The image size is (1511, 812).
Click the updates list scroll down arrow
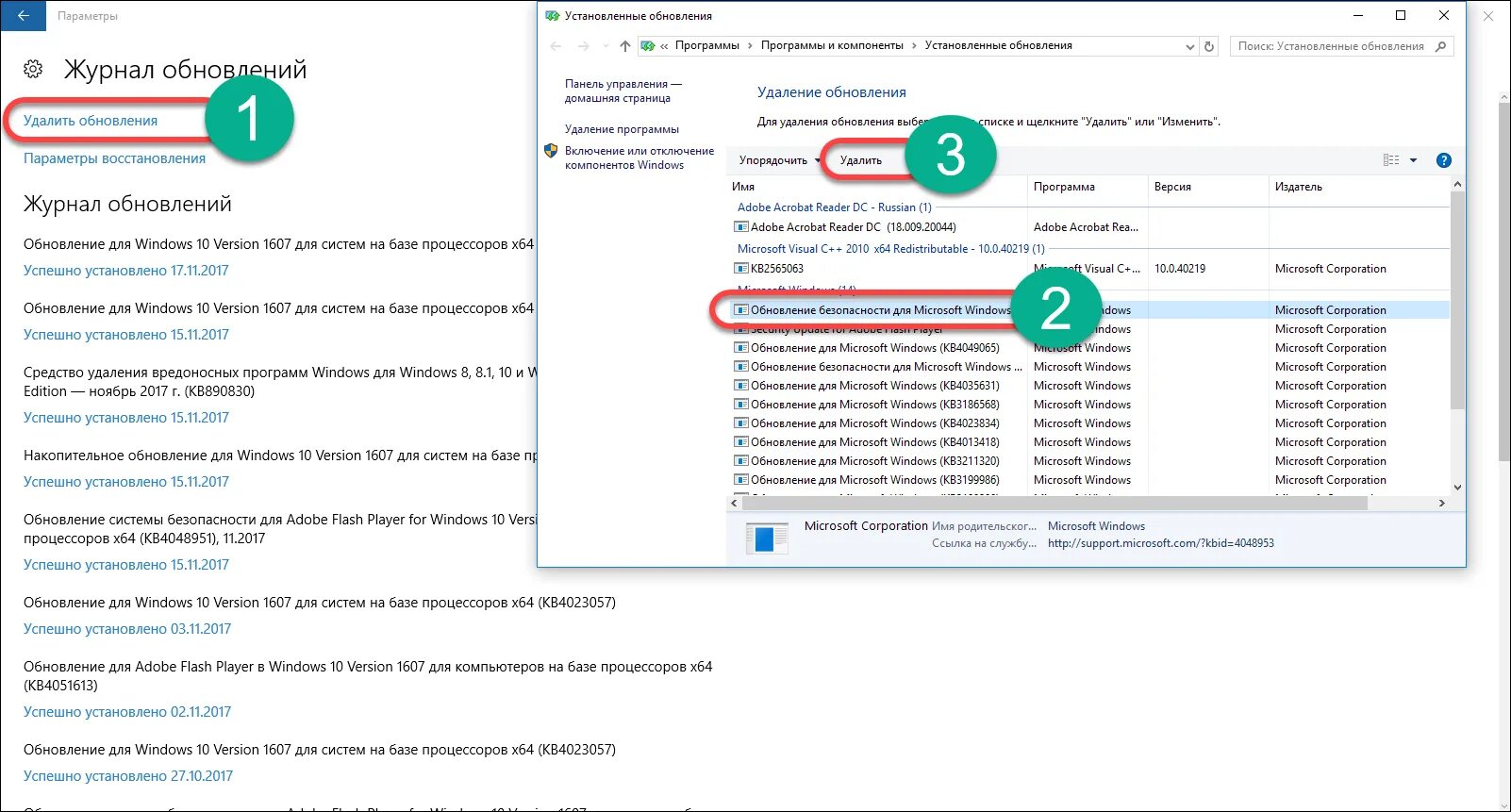click(1457, 488)
